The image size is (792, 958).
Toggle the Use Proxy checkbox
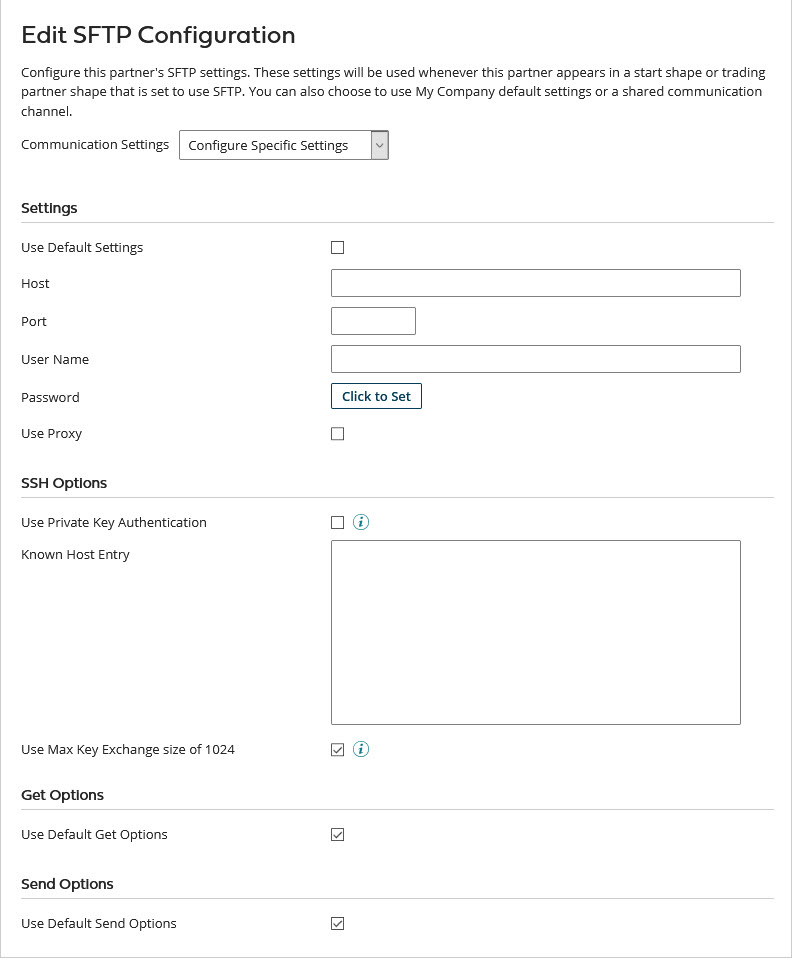pos(337,433)
